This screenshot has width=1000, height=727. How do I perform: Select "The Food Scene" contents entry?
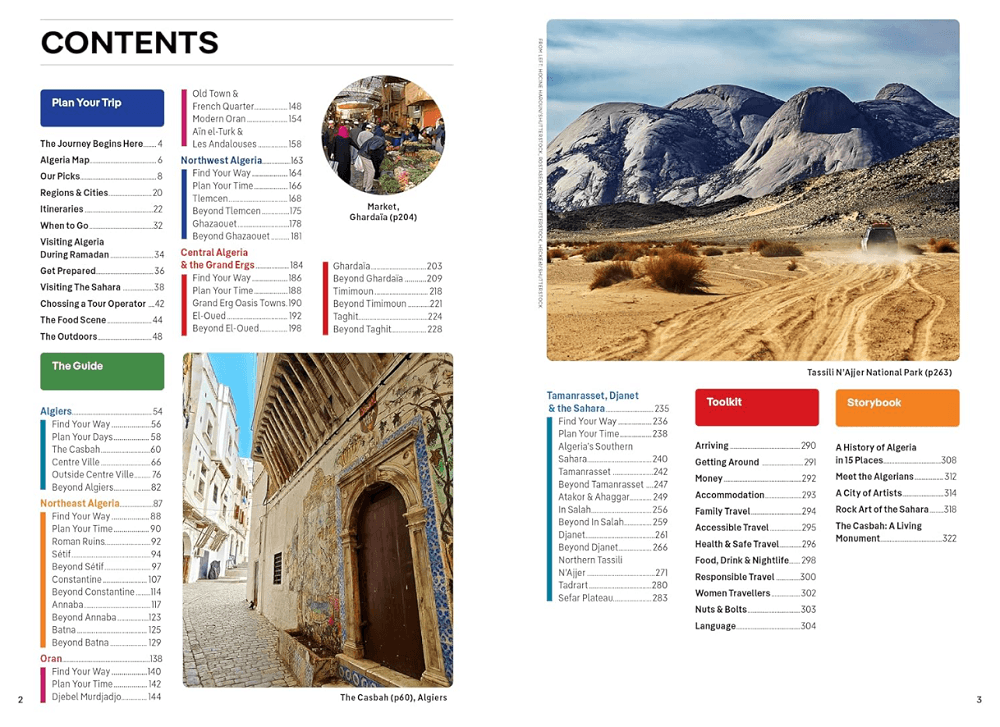coord(73,320)
